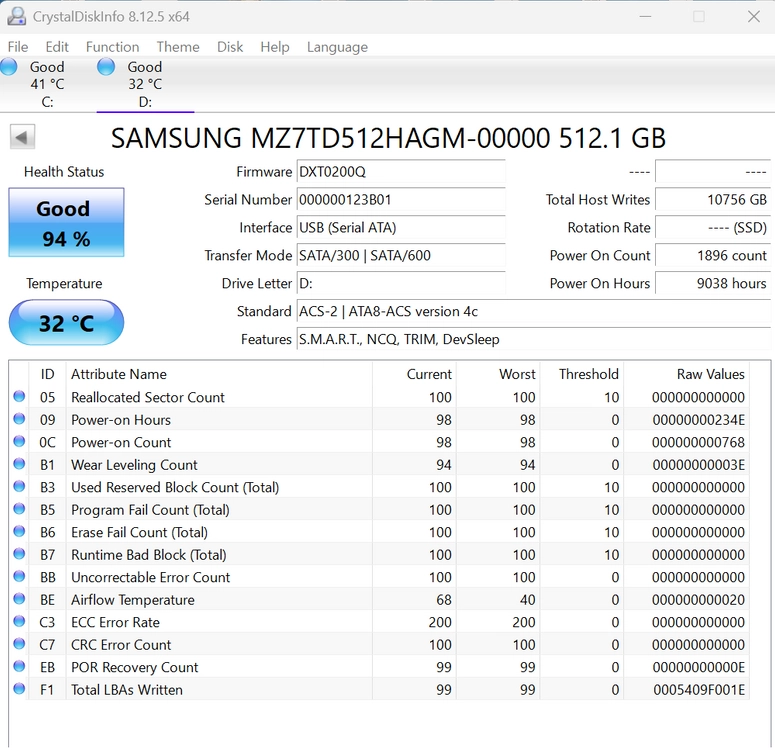Click the Firmware field DXT0200Q
The height and width of the screenshot is (750, 775).
point(401,172)
